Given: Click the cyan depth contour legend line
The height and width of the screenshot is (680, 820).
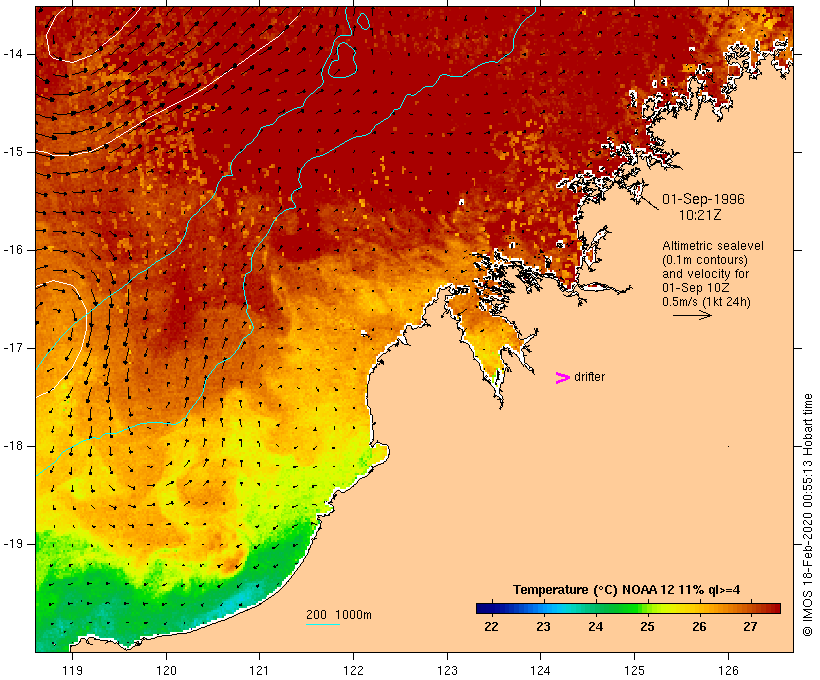Looking at the screenshot, I should (x=323, y=624).
